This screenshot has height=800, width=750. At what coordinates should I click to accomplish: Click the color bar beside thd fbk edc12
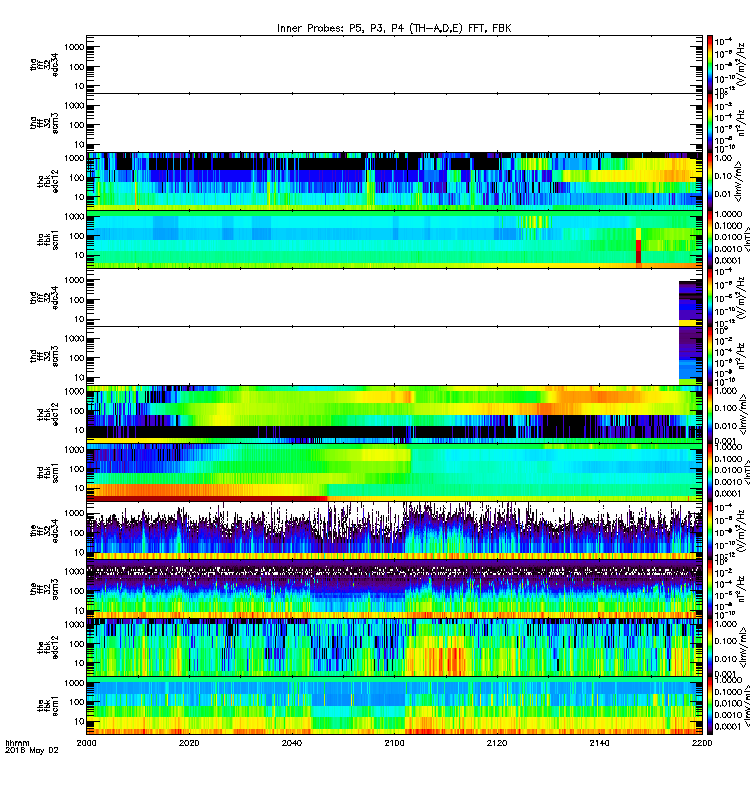coord(710,414)
